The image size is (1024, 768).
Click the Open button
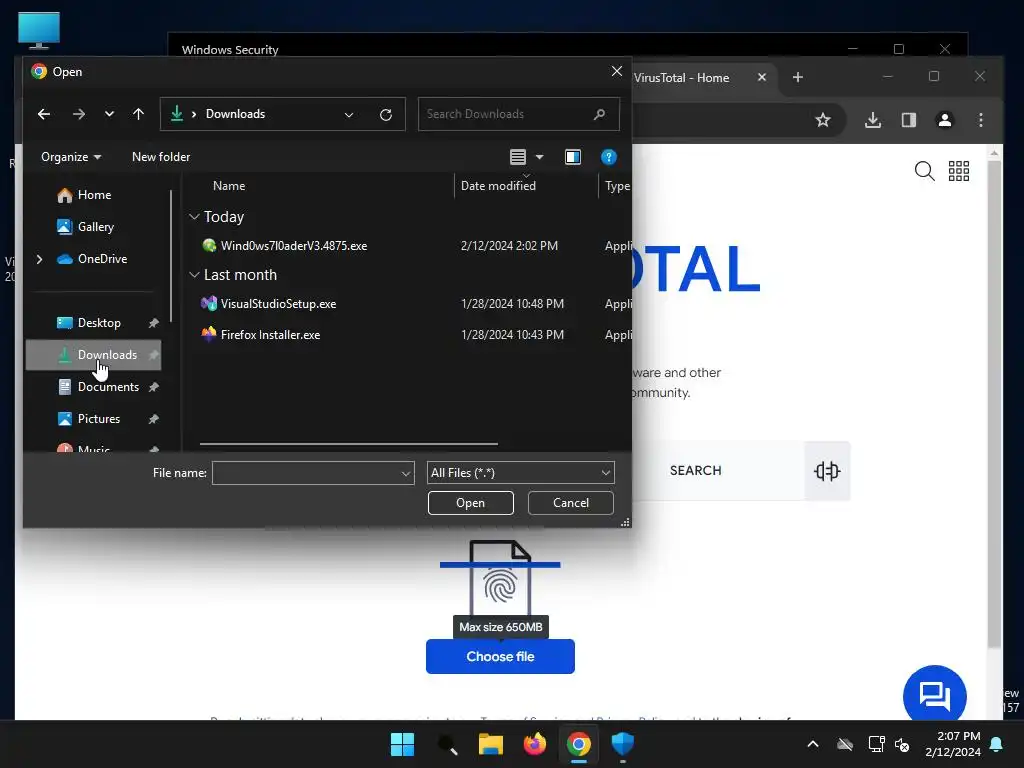(470, 503)
